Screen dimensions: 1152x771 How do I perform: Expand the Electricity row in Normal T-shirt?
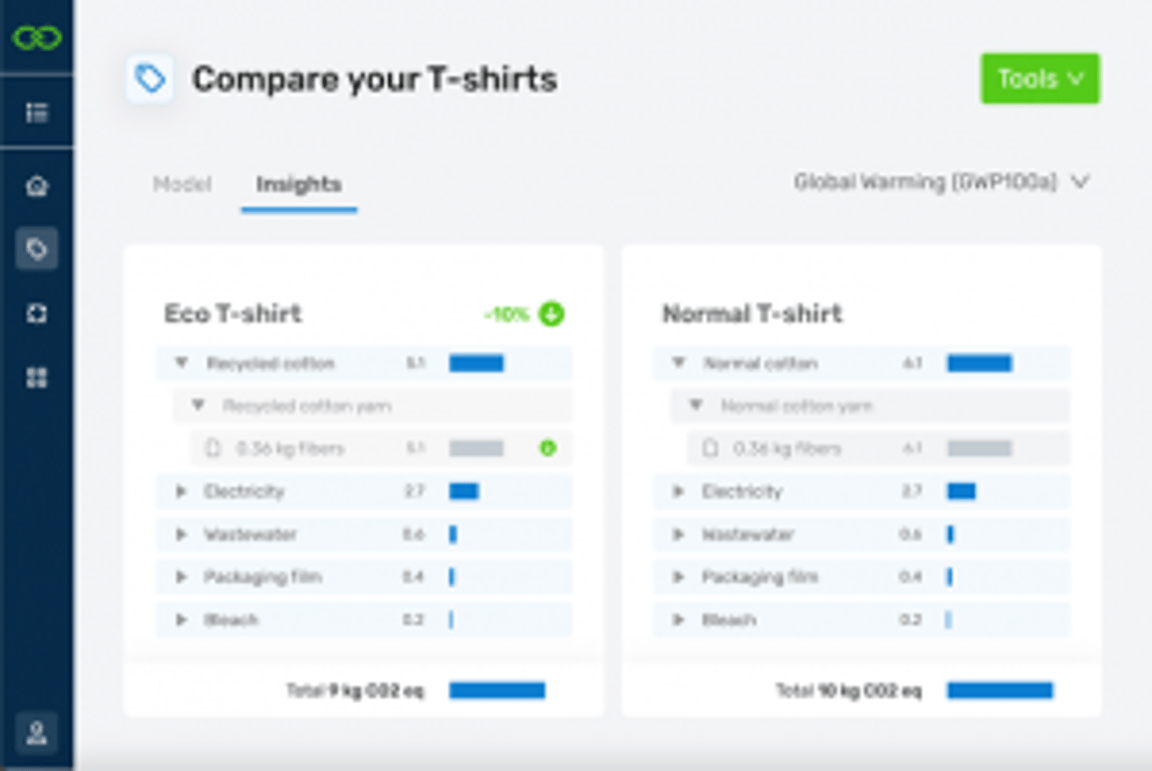pos(680,491)
